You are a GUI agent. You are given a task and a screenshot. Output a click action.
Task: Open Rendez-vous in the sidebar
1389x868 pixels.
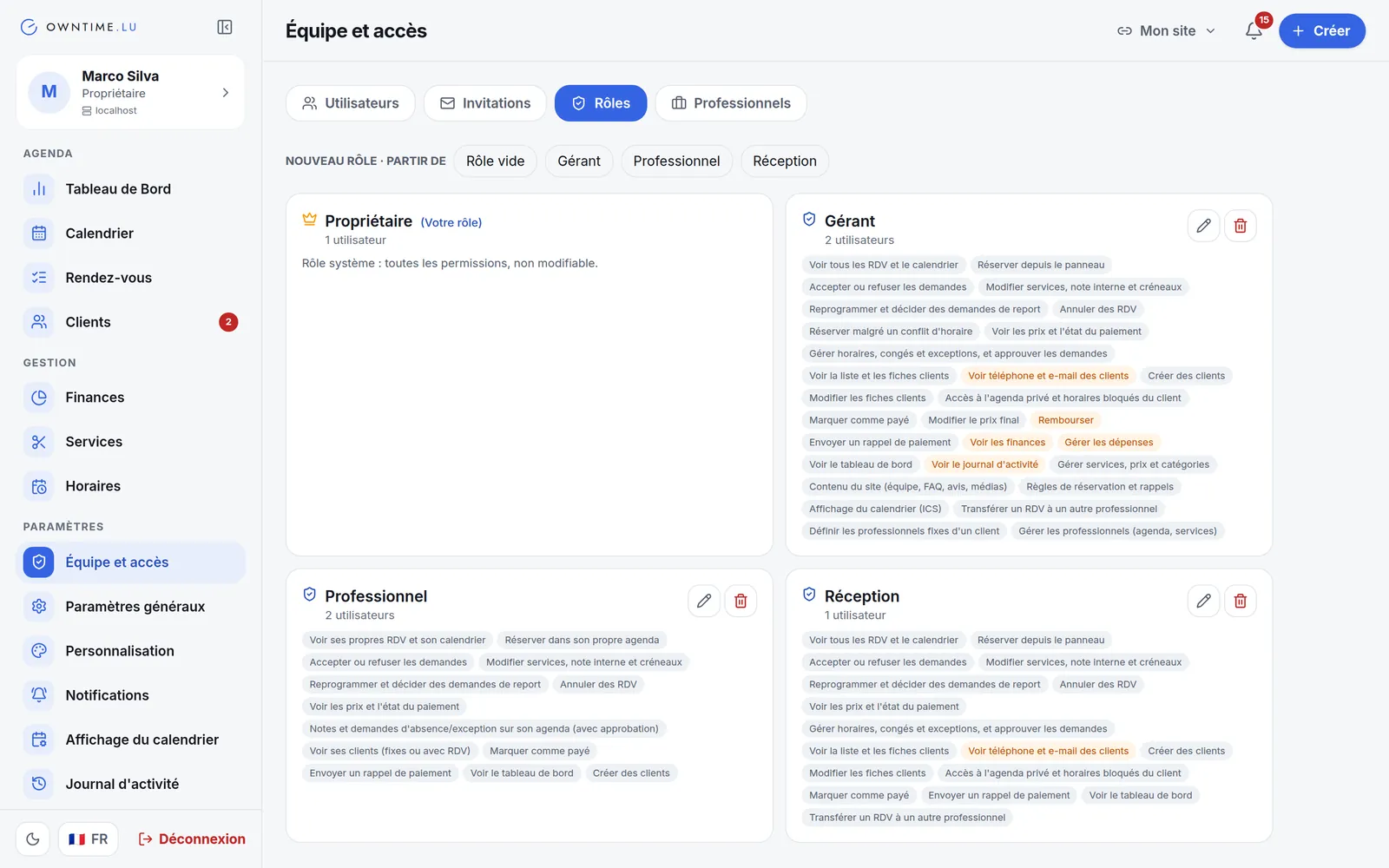(130, 278)
